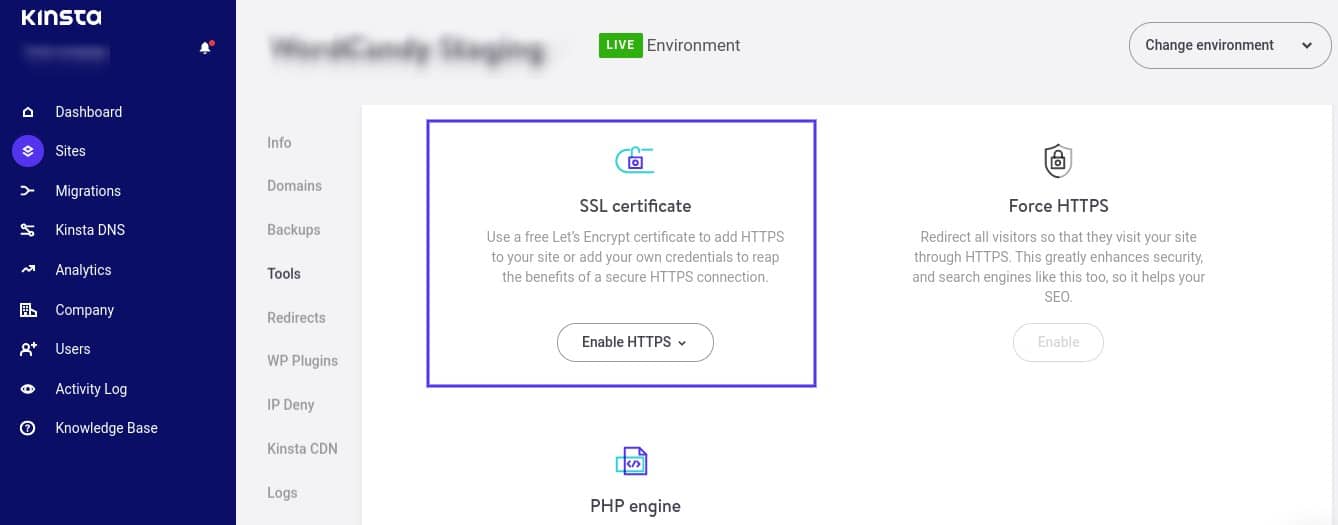1338x525 pixels.
Task: Click the Kinsta DNS icon
Action: pyautogui.click(x=28, y=230)
